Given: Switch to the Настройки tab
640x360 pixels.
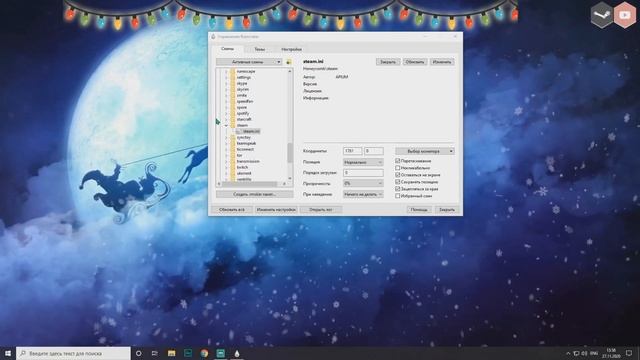Looking at the screenshot, I should (x=291, y=49).
